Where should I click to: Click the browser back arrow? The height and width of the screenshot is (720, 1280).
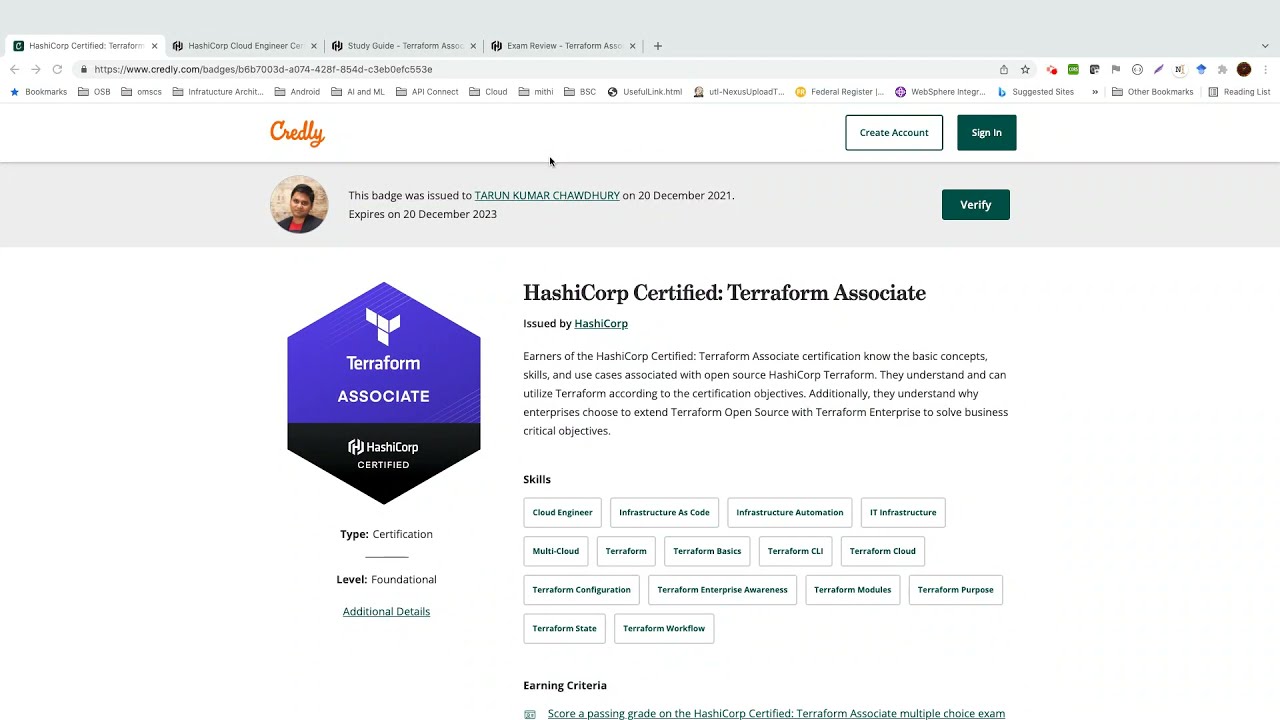coord(14,69)
